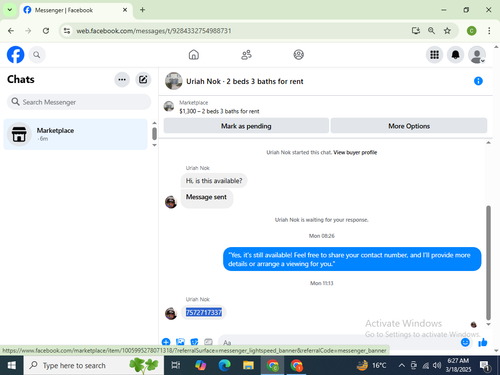Open the Windows Start menu
Image resolution: width=500 pixels, height=375 pixels.
12,365
